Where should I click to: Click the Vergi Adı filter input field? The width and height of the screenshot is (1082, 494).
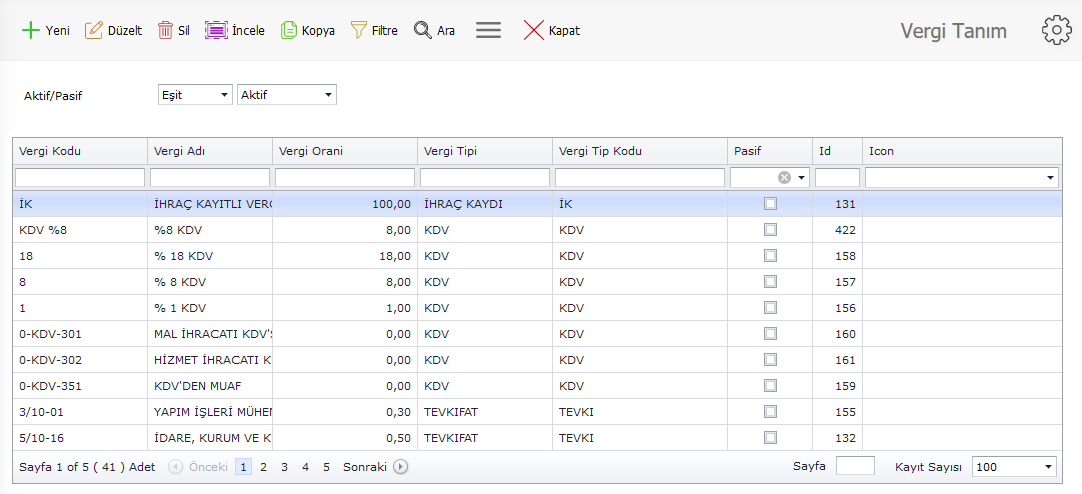coord(210,177)
